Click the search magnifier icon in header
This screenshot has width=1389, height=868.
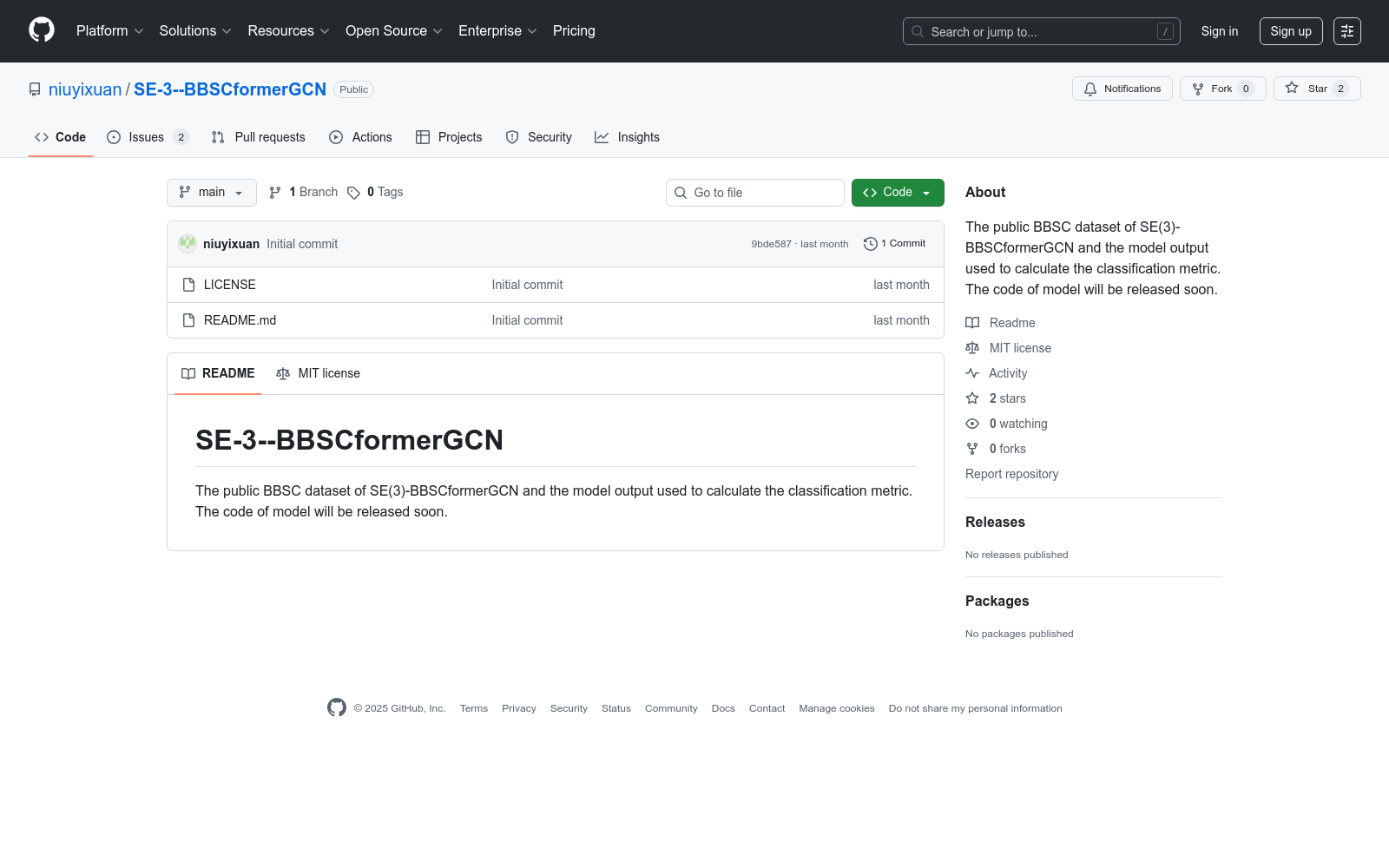tap(918, 31)
